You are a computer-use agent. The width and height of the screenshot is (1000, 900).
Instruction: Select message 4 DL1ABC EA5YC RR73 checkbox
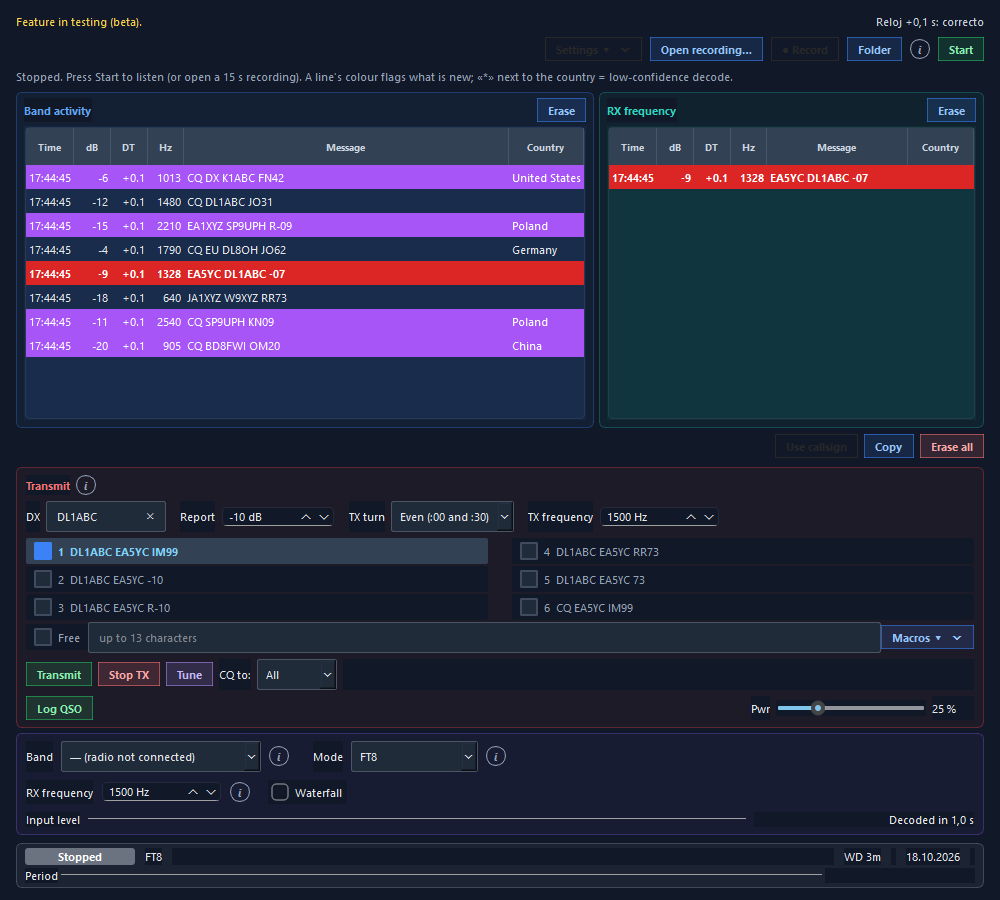(529, 551)
